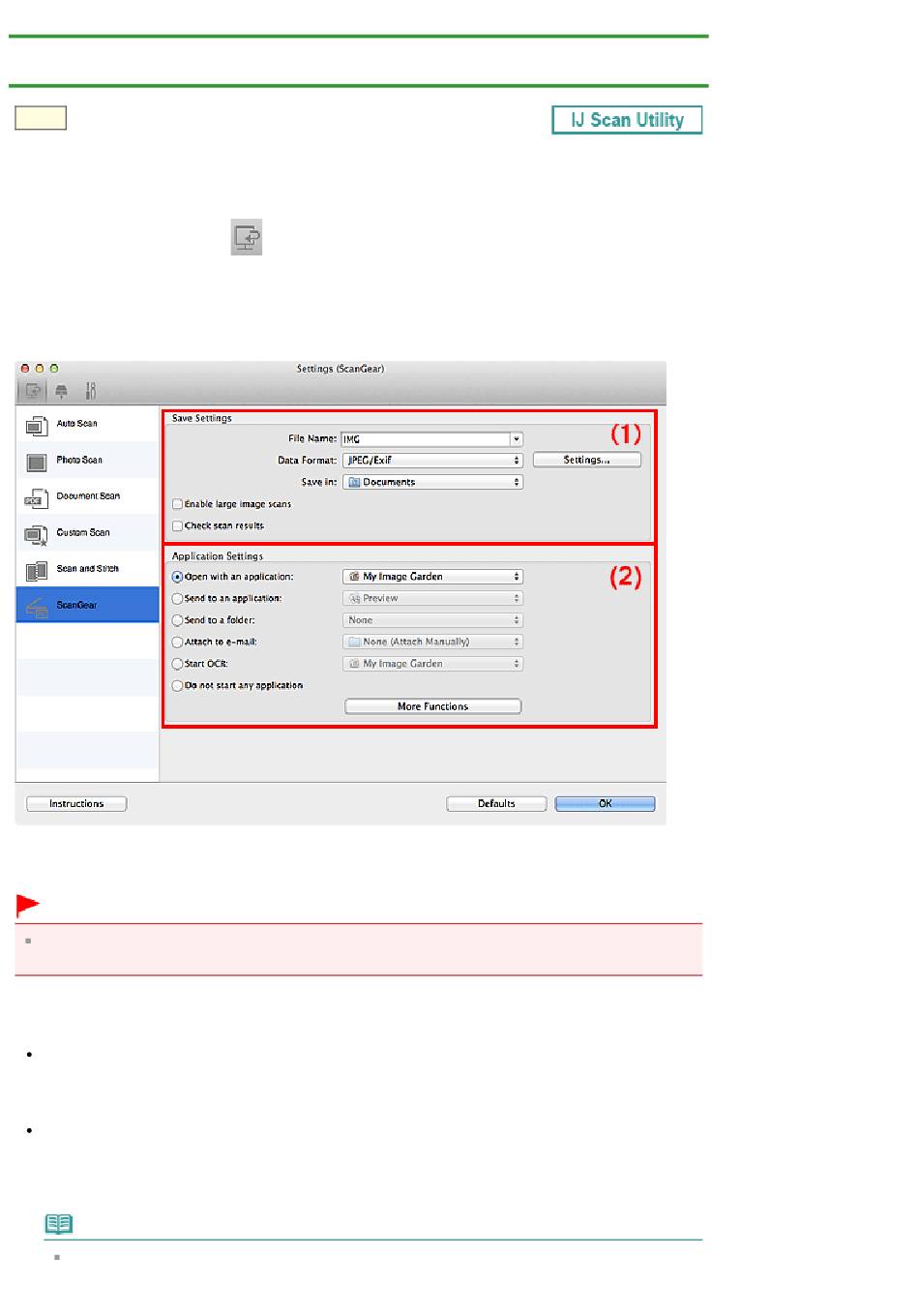Minimize the Settings window with yellow button
Viewport: 919px width, 1316px height.
40,369
